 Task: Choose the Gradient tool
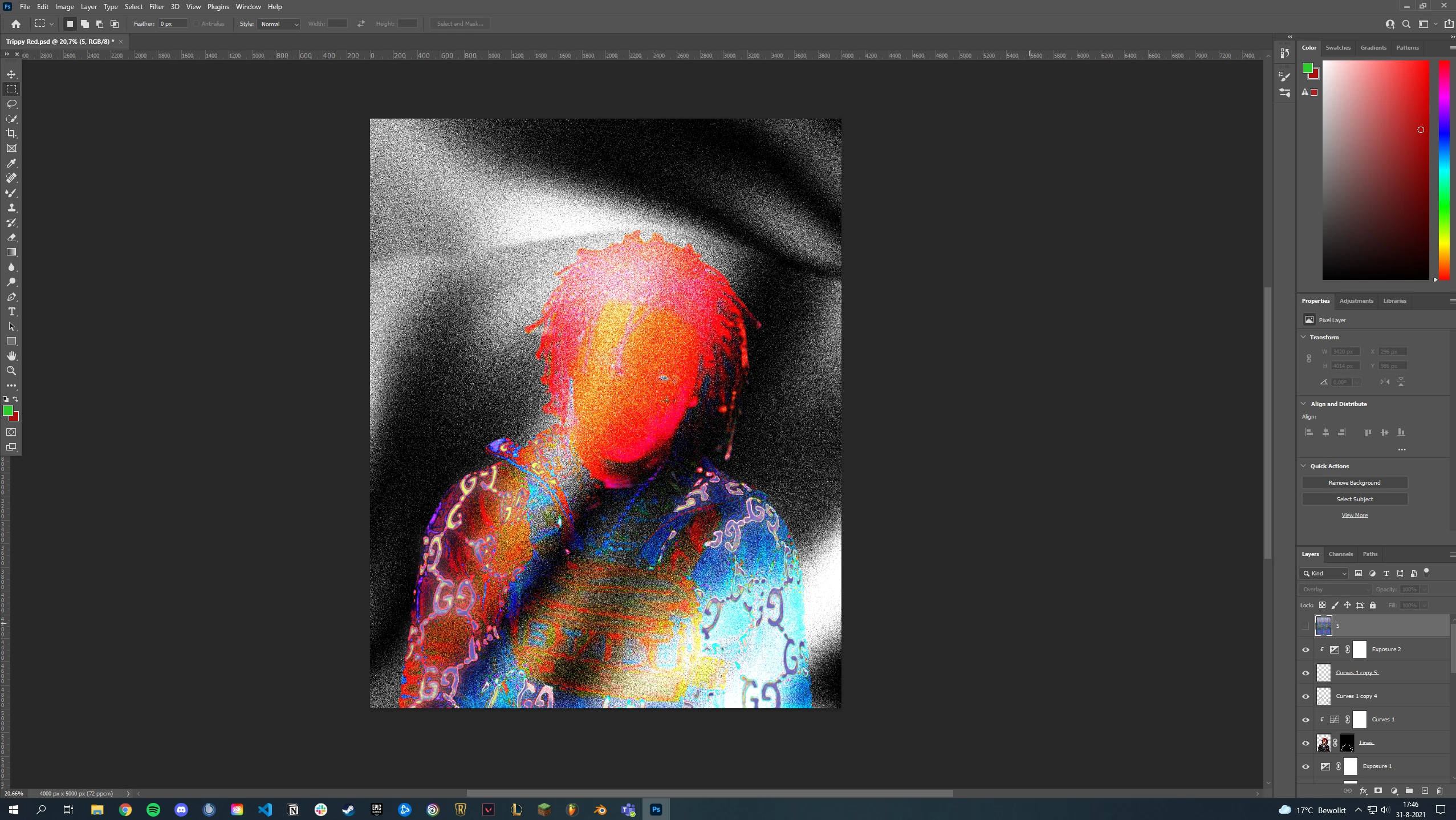(x=11, y=252)
